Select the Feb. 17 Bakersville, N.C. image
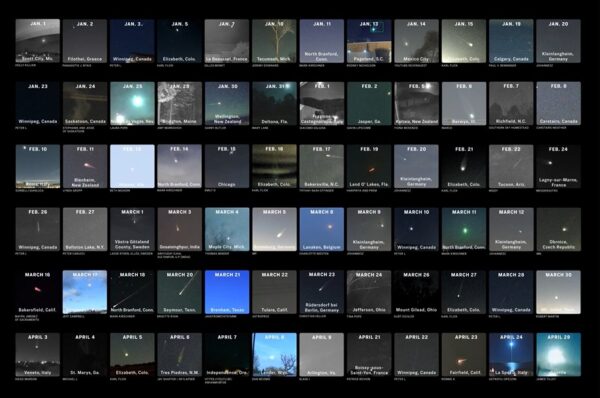Screen dimensions: 600x398 [x=322, y=166]
